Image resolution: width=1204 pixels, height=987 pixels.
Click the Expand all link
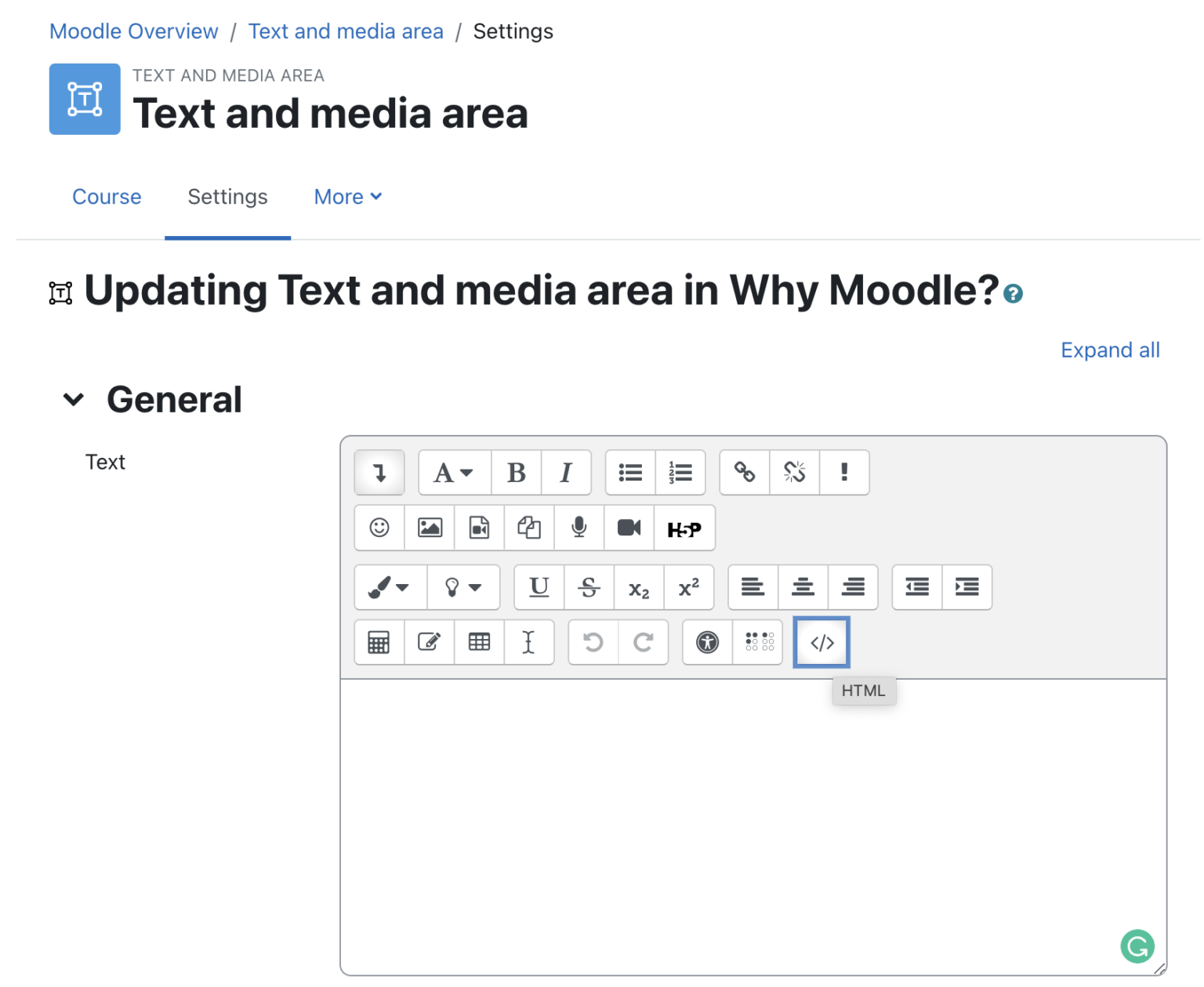[1110, 350]
